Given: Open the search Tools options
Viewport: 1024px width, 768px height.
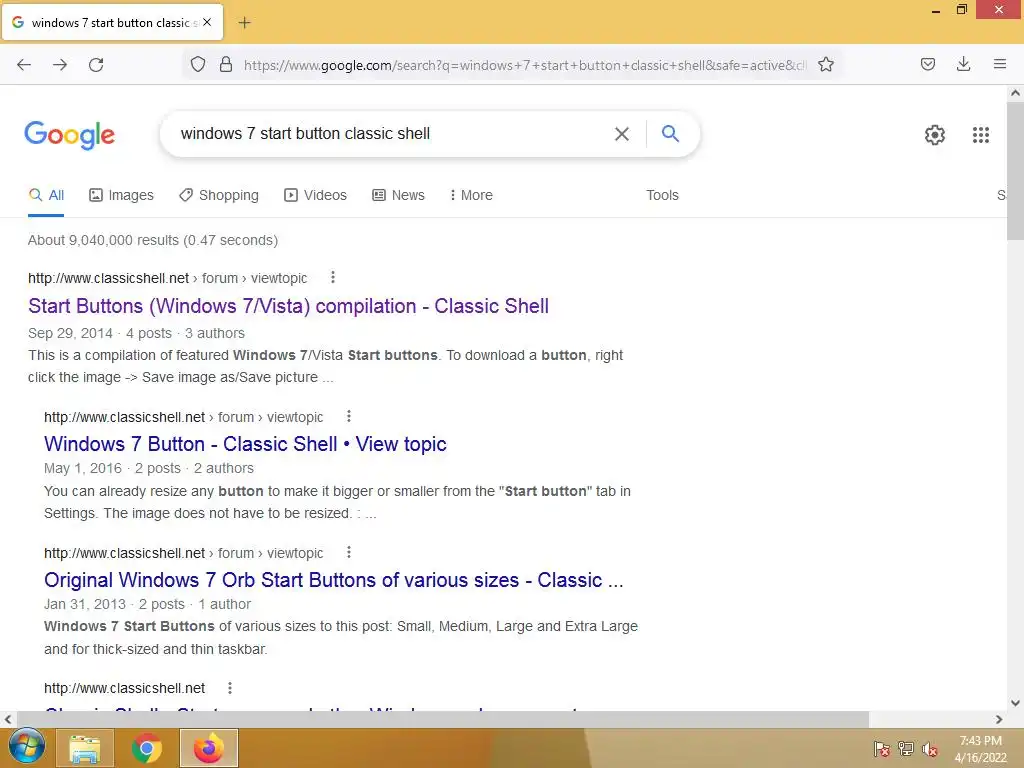Looking at the screenshot, I should [662, 195].
